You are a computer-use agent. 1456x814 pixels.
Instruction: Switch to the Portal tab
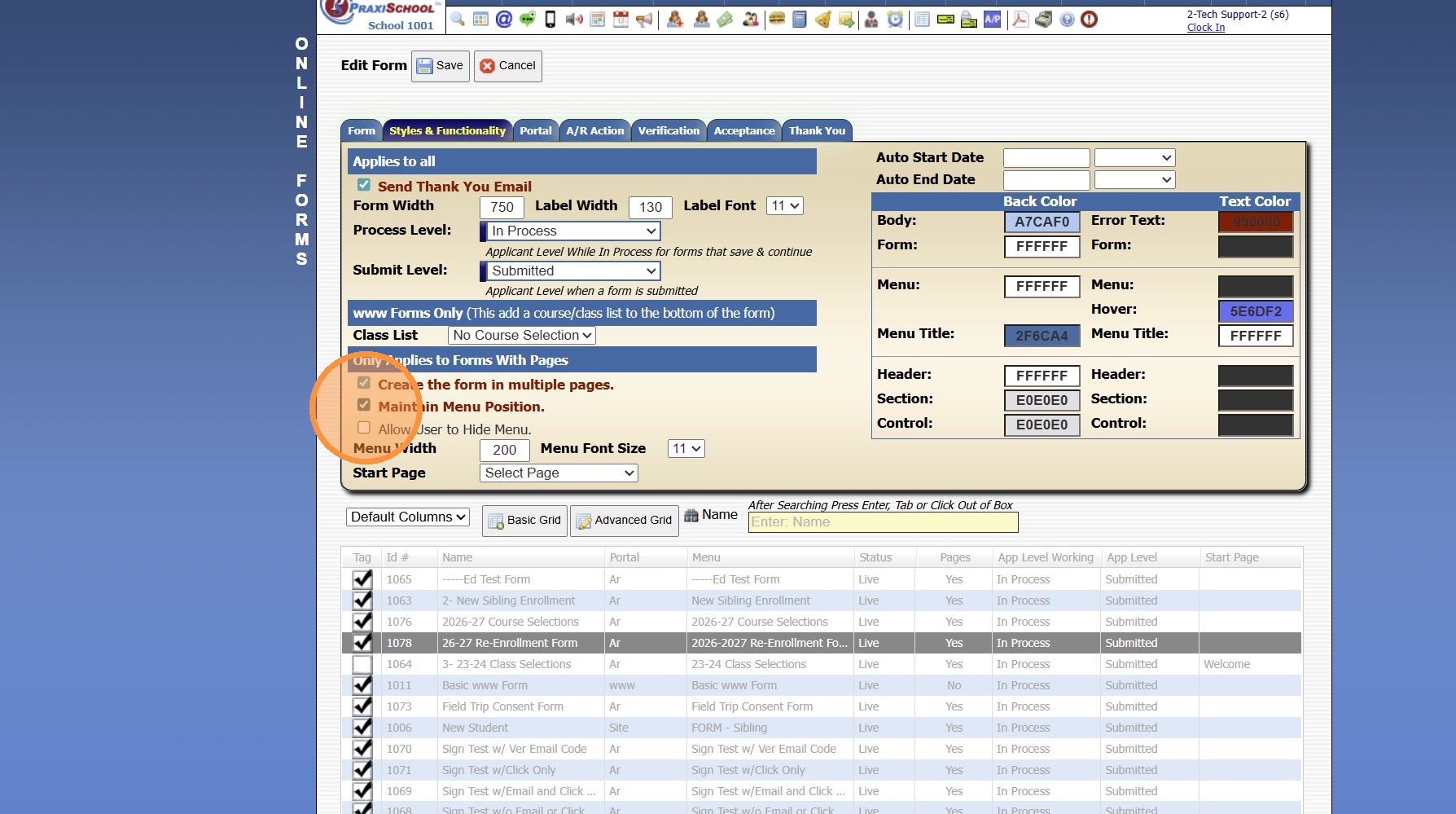535,130
